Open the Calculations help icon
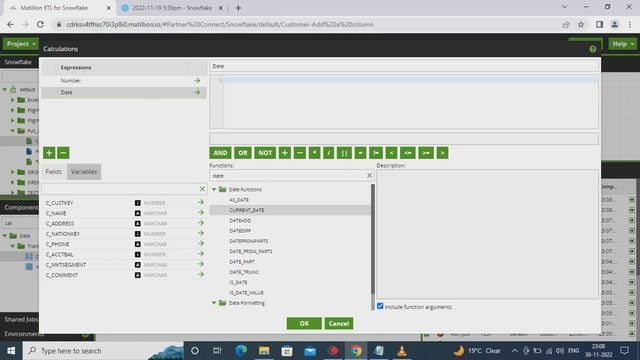The height and width of the screenshot is (360, 640). 593,49
